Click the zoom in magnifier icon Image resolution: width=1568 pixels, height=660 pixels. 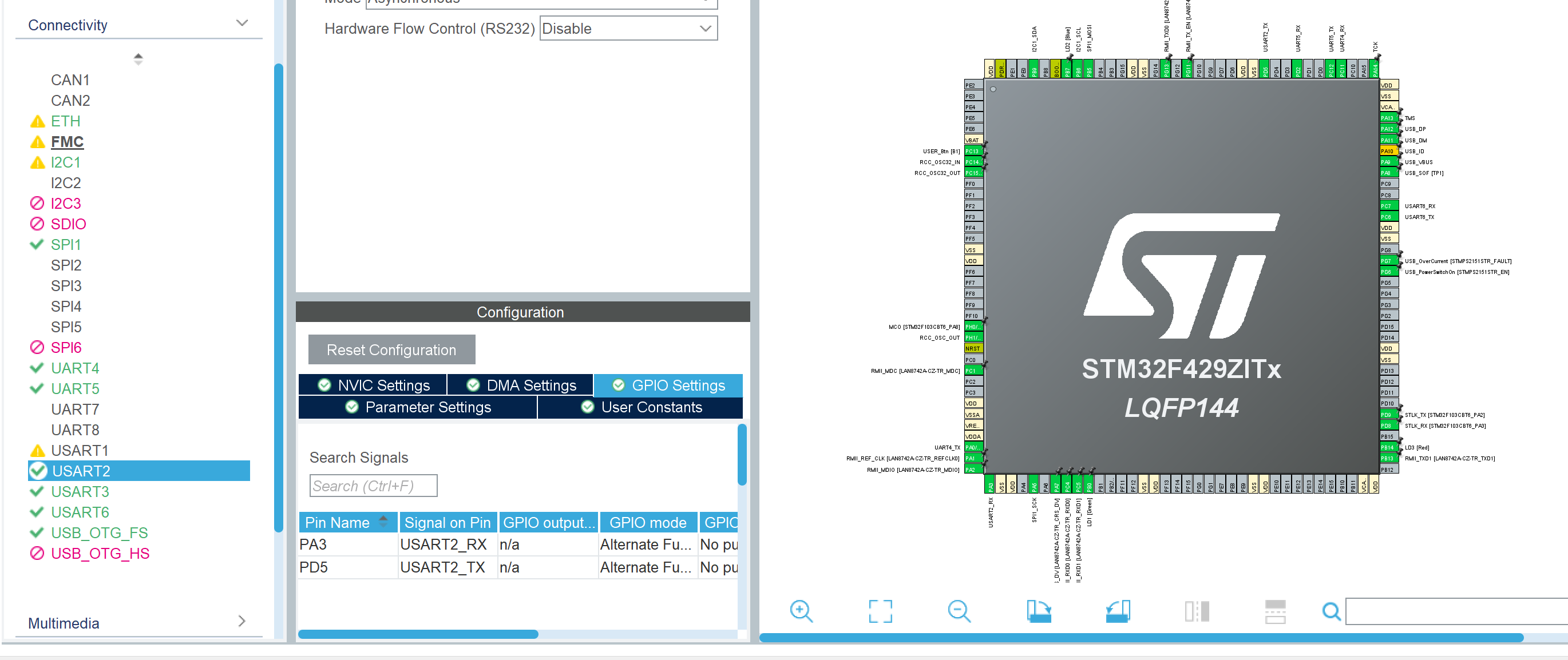click(x=801, y=611)
